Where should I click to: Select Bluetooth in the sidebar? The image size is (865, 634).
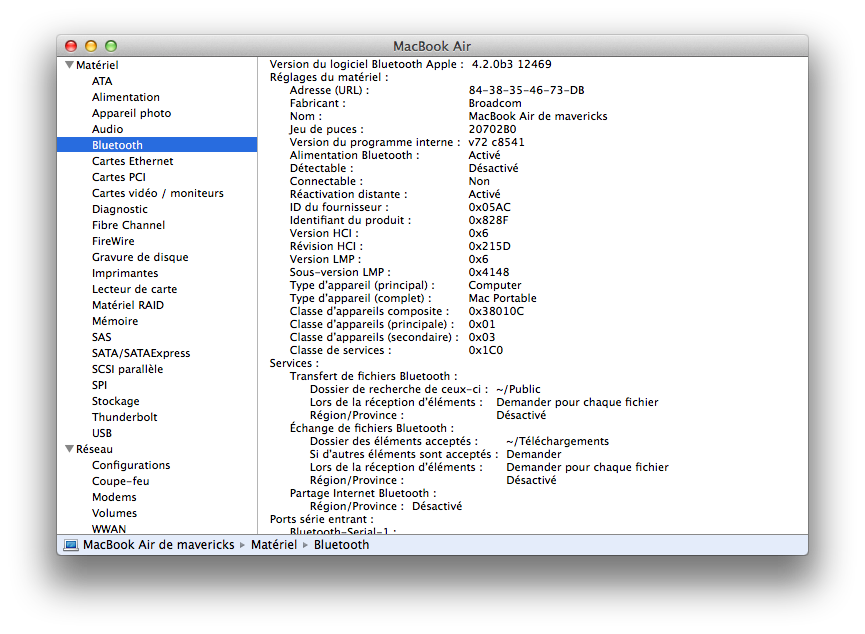pos(117,145)
